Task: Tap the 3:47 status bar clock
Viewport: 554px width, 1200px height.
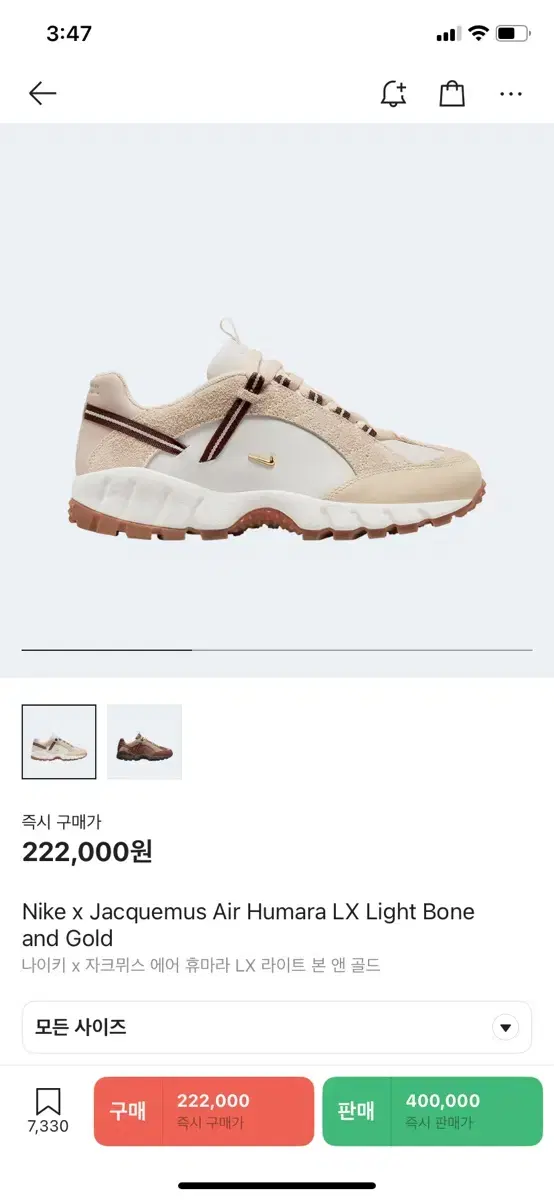Action: (x=69, y=33)
